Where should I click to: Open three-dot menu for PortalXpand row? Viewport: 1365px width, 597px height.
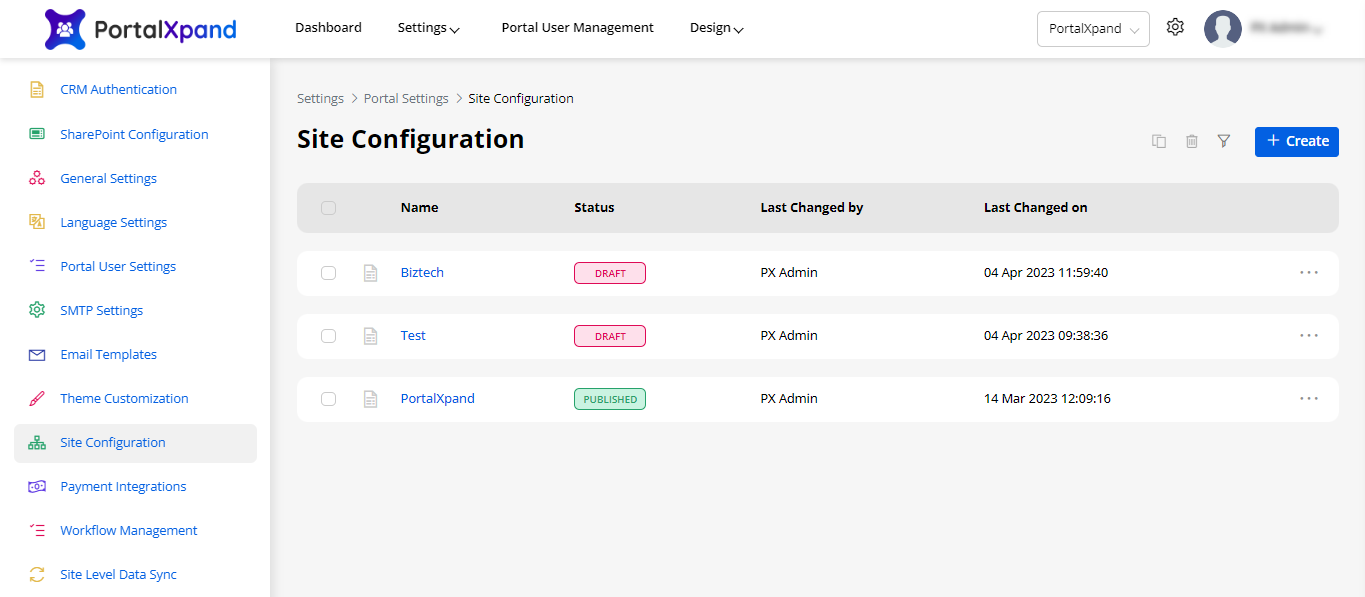point(1309,399)
